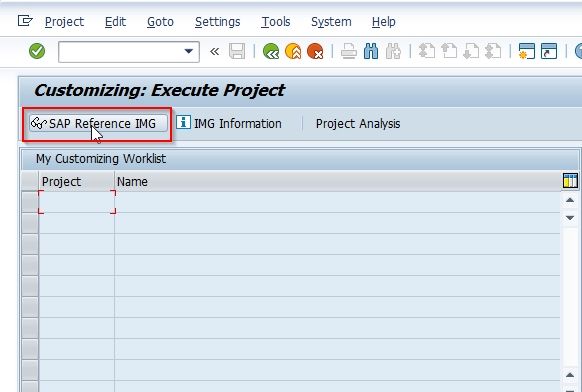
Task: Click the Create New Session window icon
Action: pos(526,51)
